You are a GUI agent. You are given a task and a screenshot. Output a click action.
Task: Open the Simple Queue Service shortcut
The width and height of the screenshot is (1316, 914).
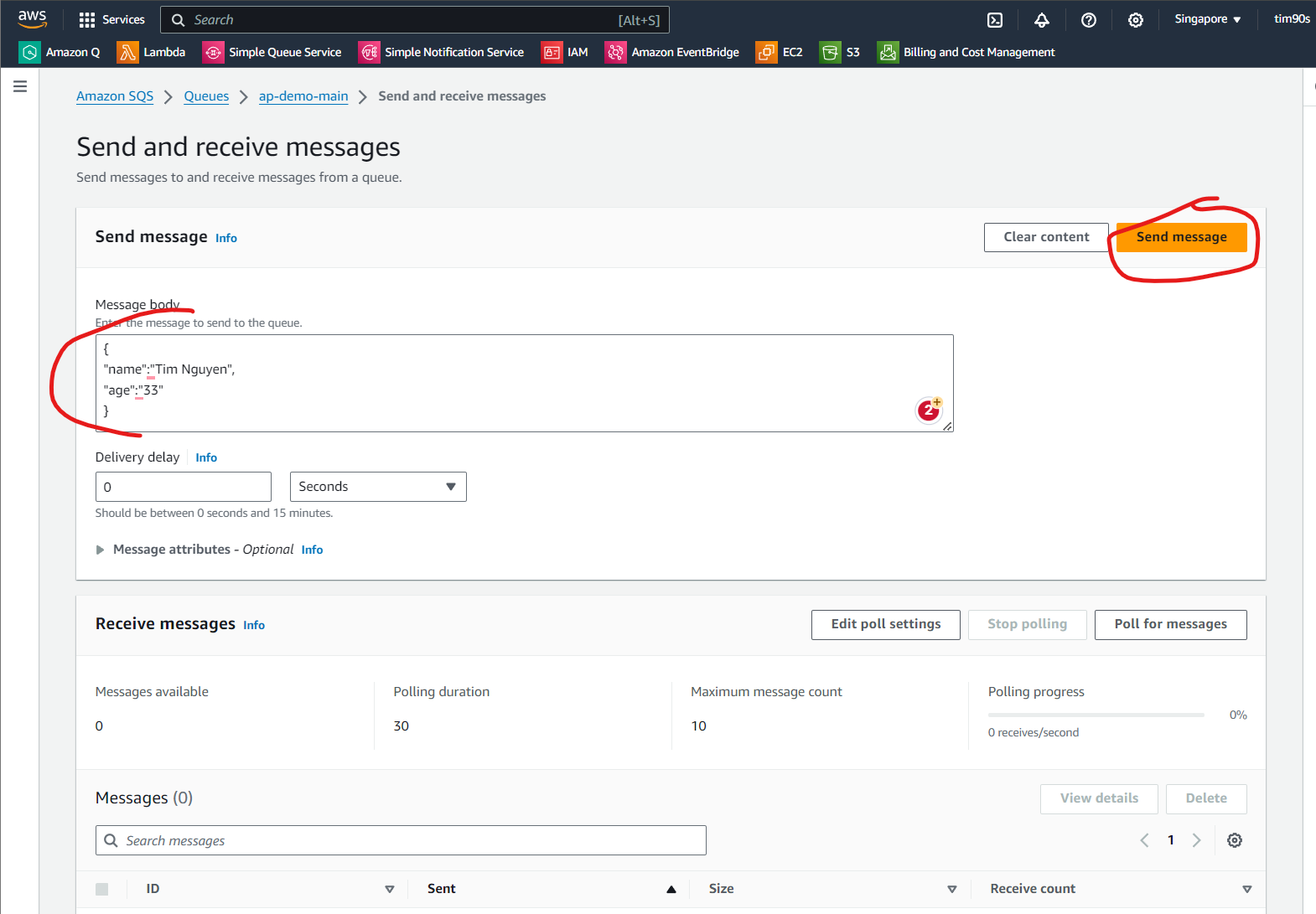click(272, 52)
